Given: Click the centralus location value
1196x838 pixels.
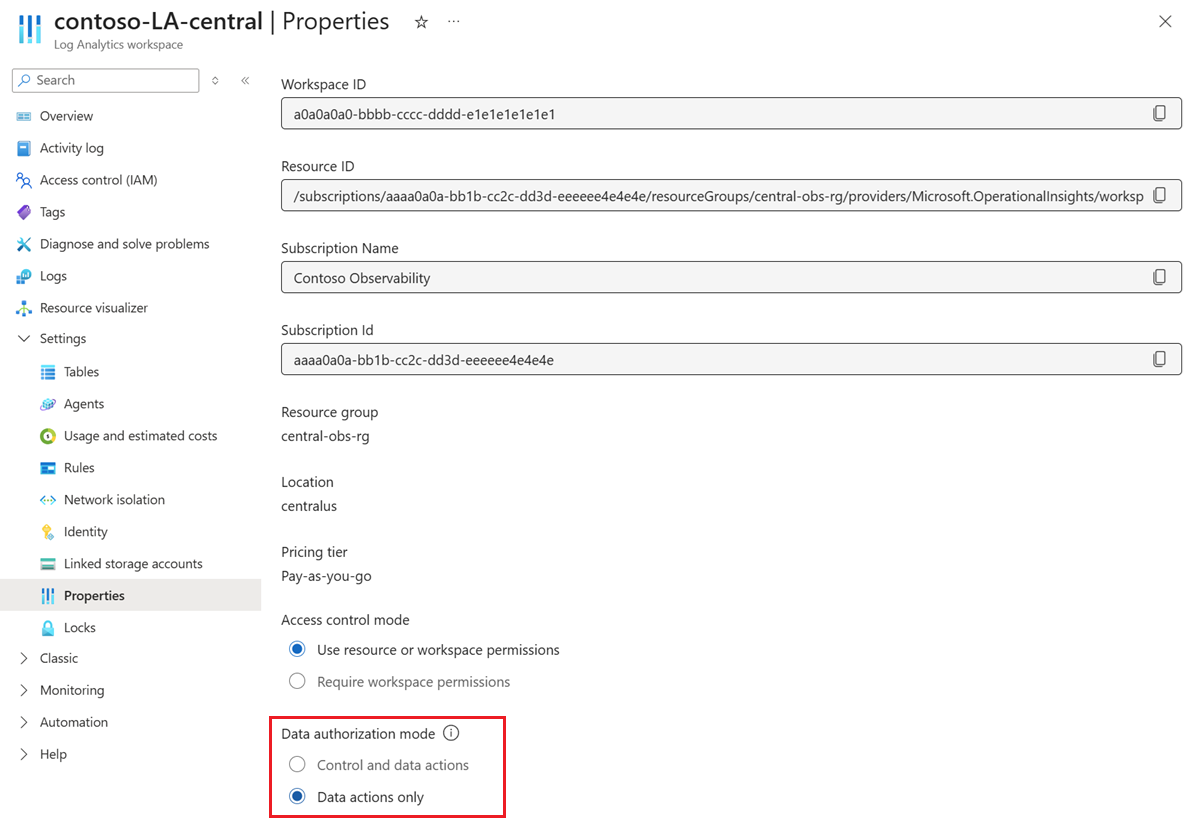Looking at the screenshot, I should click(x=309, y=506).
